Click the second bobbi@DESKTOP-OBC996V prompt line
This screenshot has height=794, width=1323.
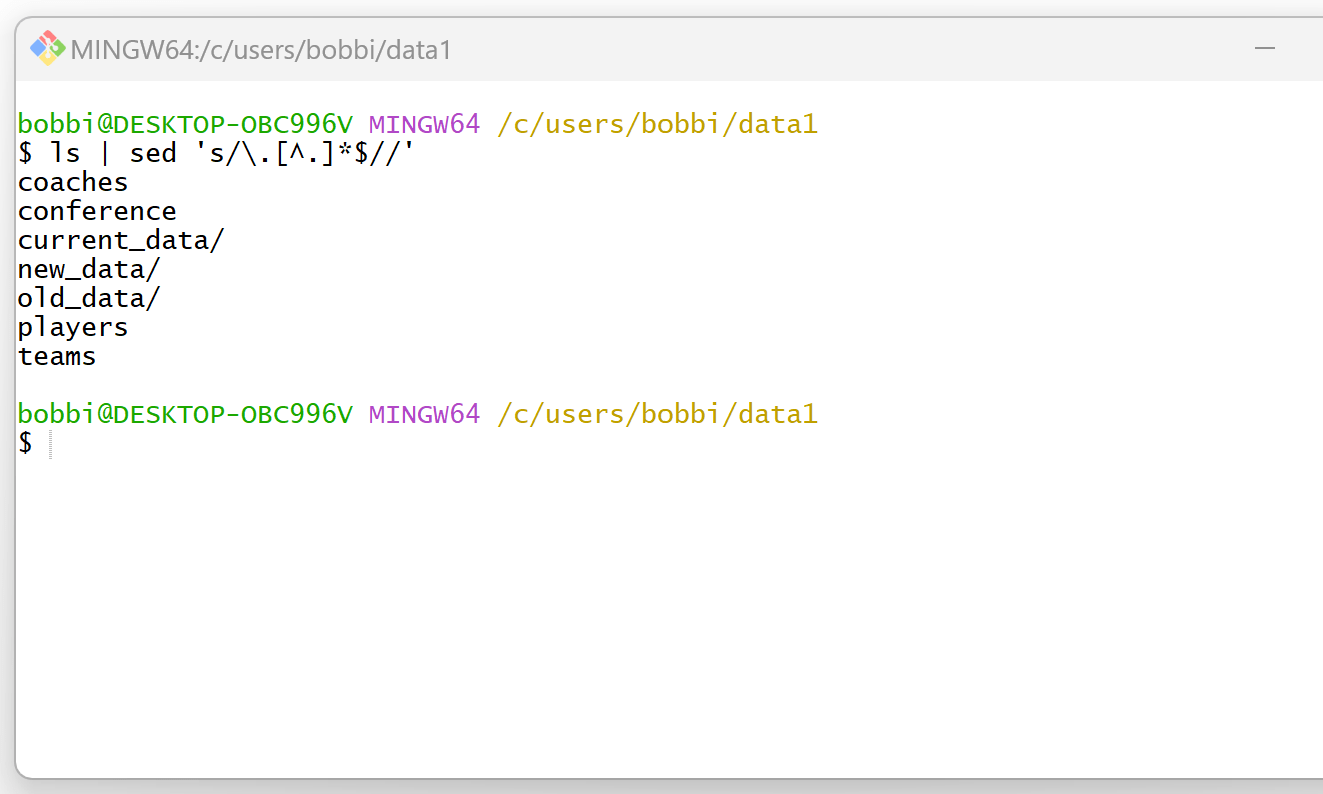(x=185, y=413)
